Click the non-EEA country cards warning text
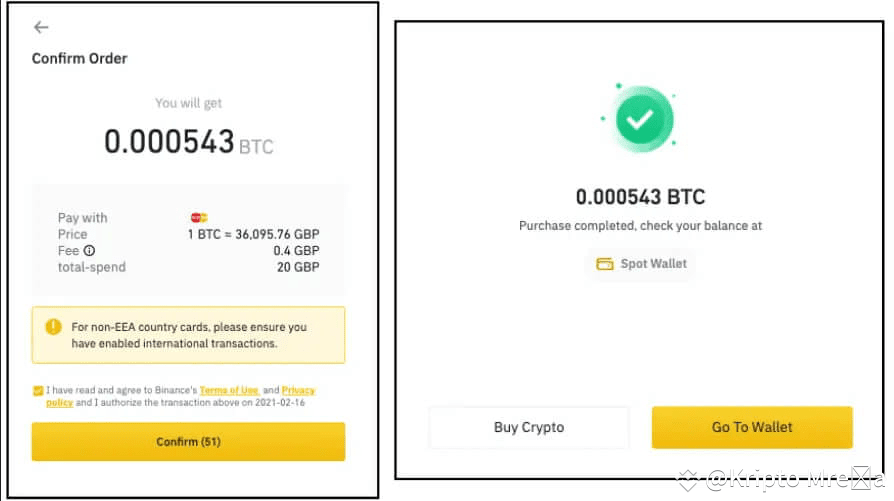 (x=189, y=335)
